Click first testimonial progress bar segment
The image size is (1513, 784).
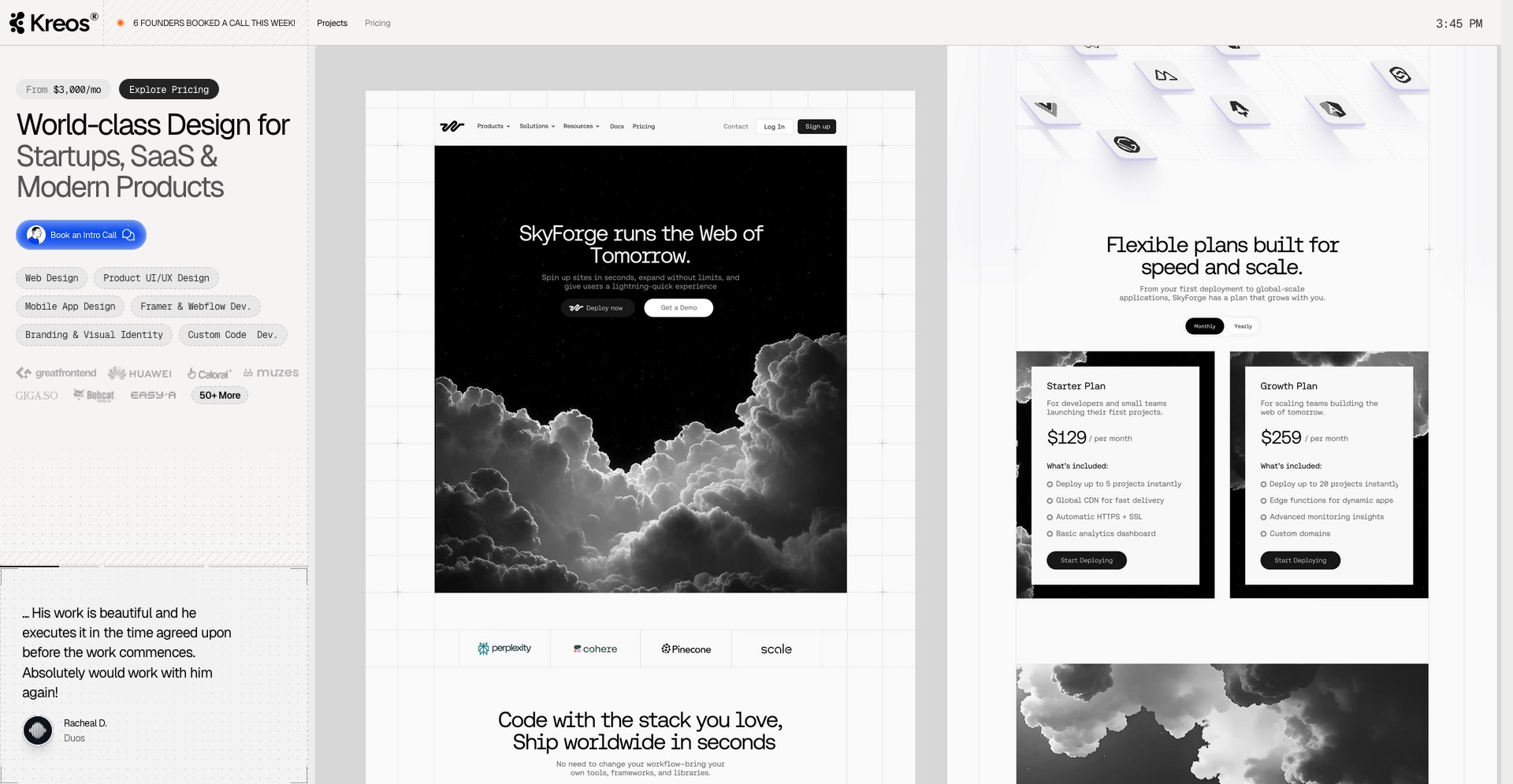coord(30,566)
